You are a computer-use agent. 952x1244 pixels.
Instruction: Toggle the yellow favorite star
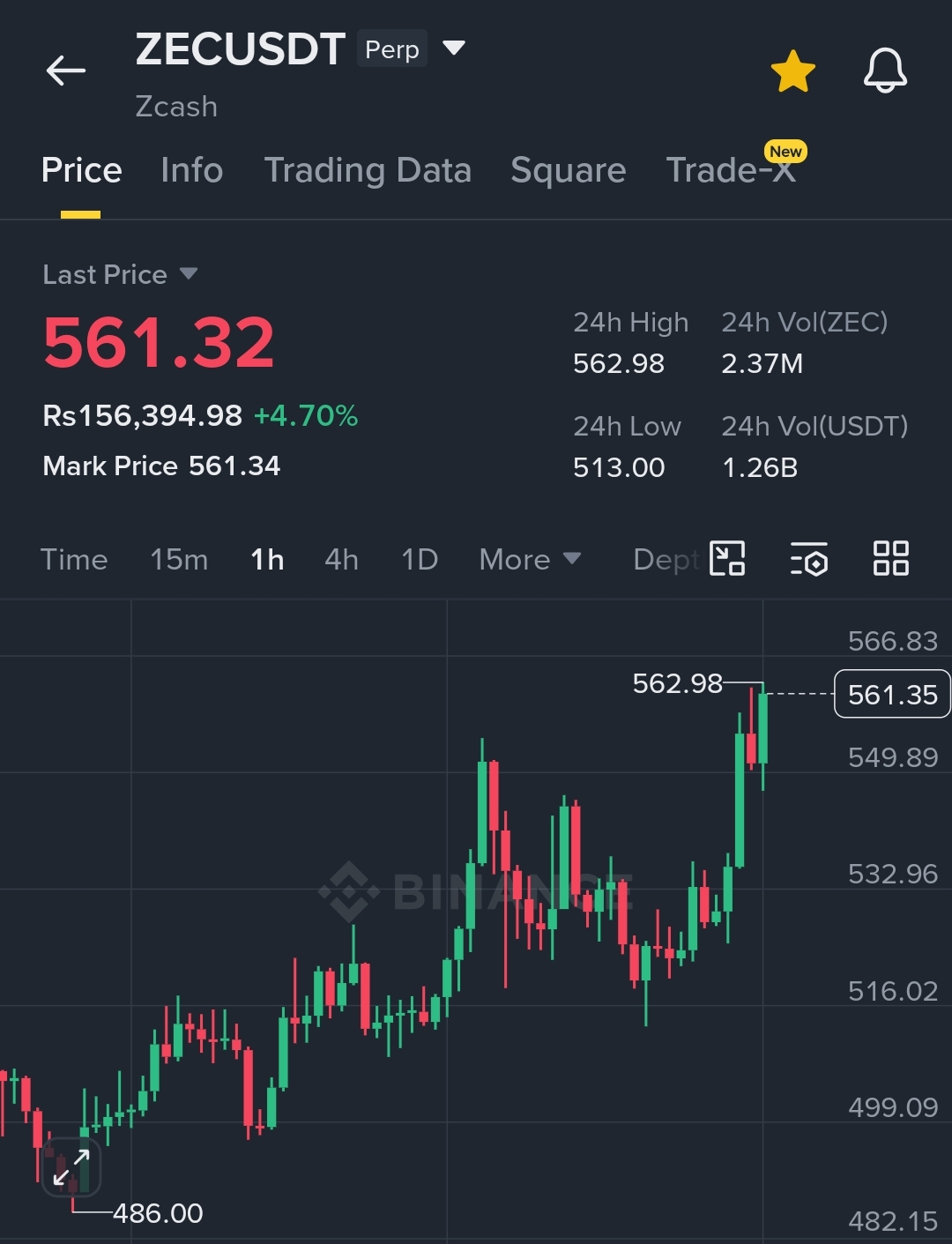tap(792, 71)
